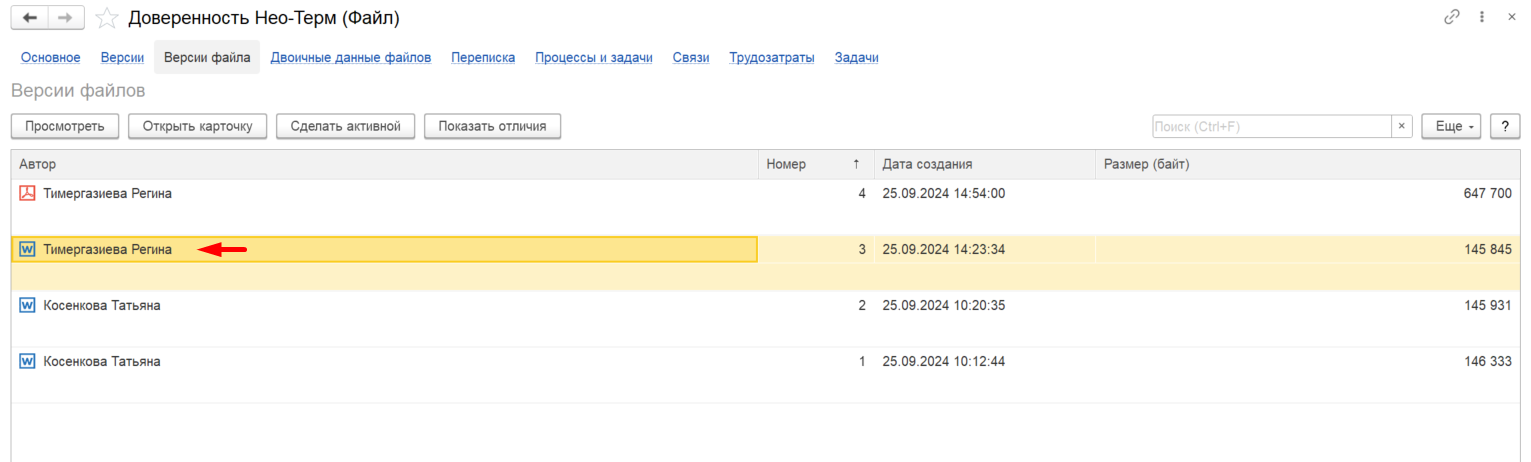Viewport: 1531px width, 462px height.
Task: Go forward with the right arrow button
Action: pyautogui.click(x=66, y=18)
